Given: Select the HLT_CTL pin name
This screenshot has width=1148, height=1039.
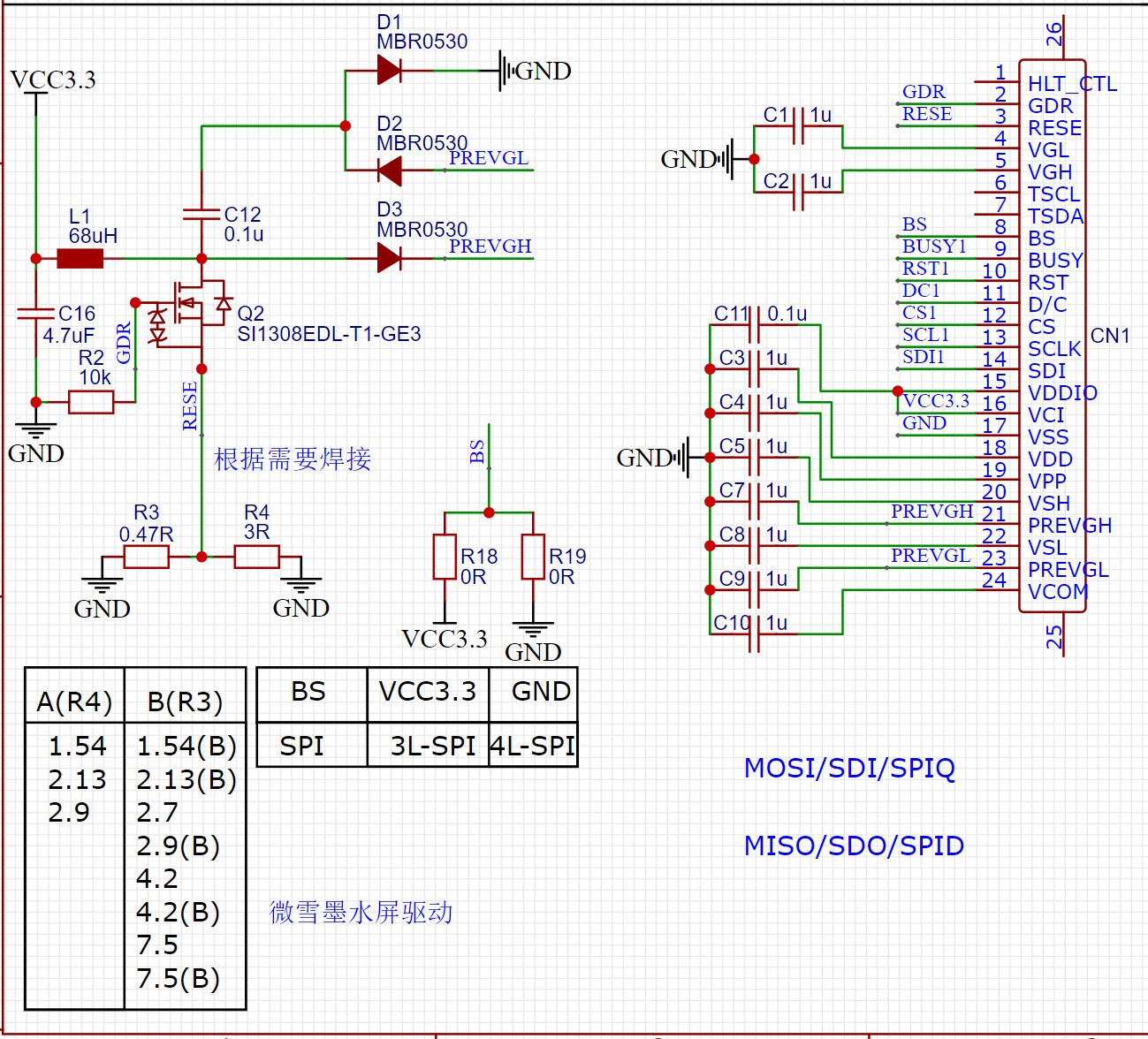Looking at the screenshot, I should 1072,84.
